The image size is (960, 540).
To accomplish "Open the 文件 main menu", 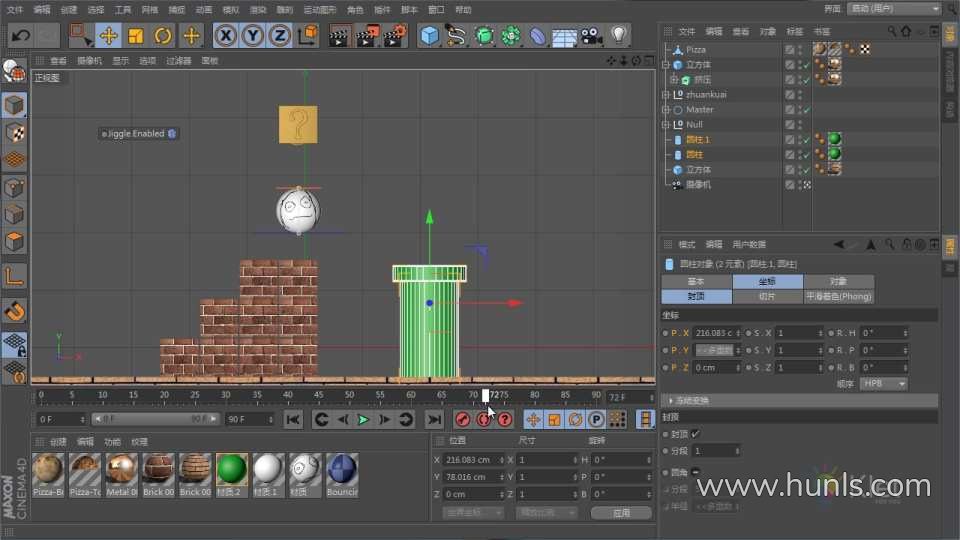I will [x=15, y=10].
